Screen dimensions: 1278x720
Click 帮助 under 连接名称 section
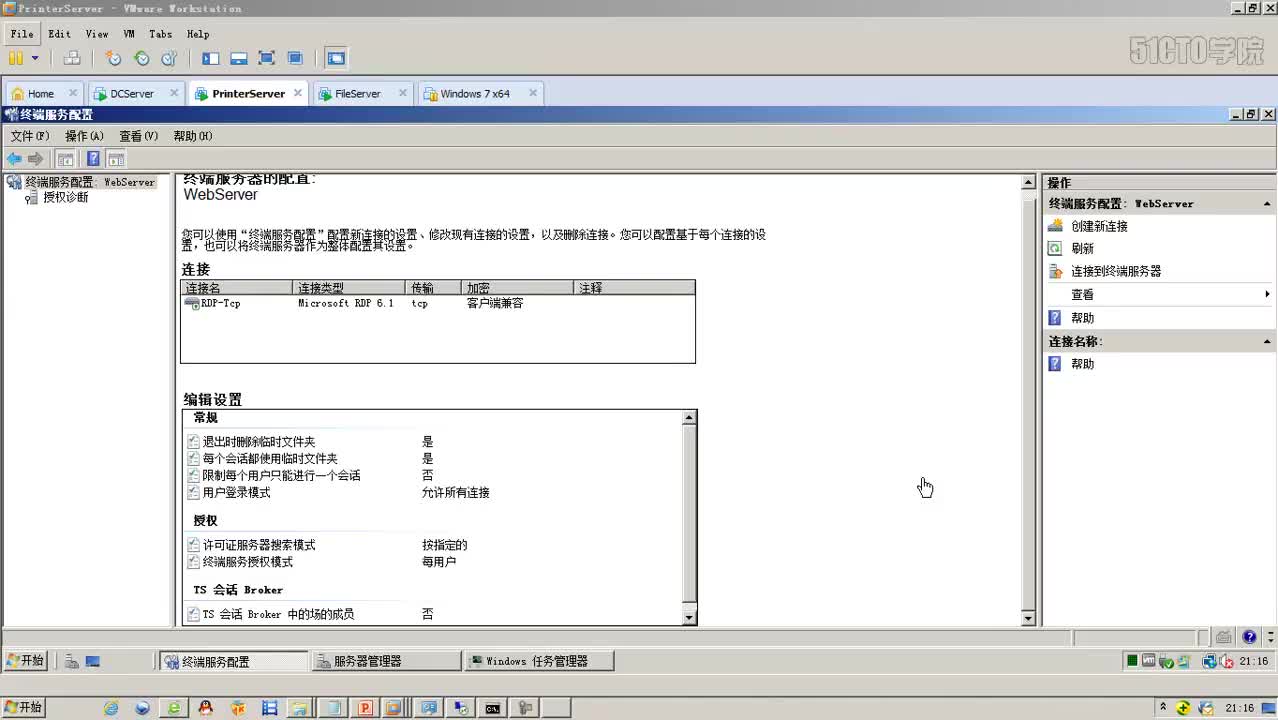1082,364
